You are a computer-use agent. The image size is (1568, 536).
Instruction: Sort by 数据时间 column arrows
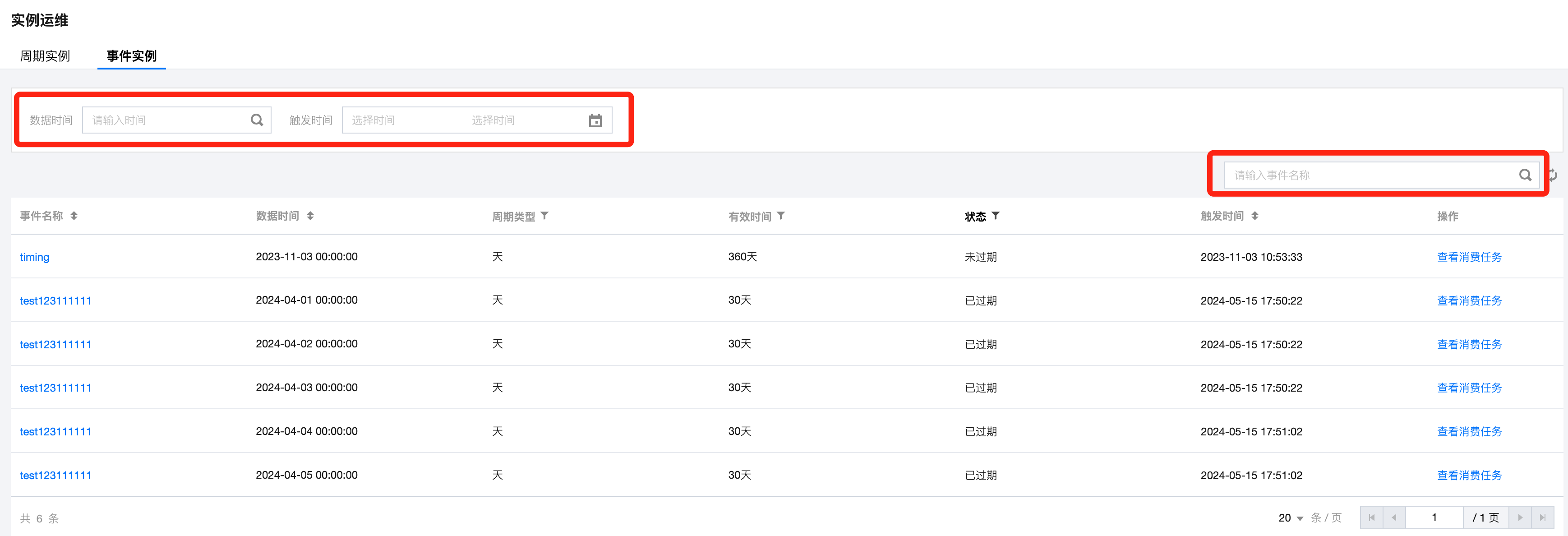tap(310, 216)
